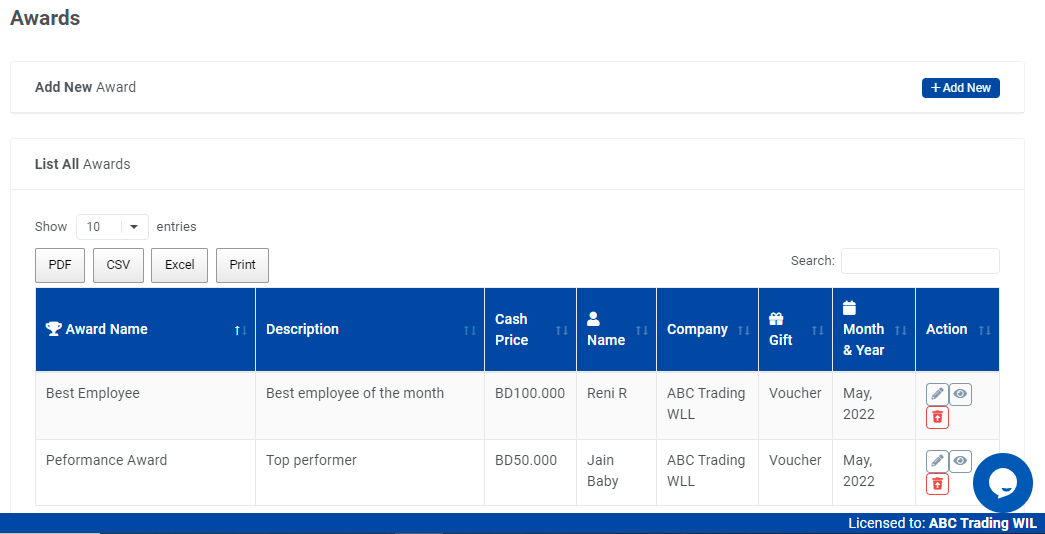Export awards table to CSV
Image resolution: width=1045 pixels, height=534 pixels.
(x=118, y=265)
